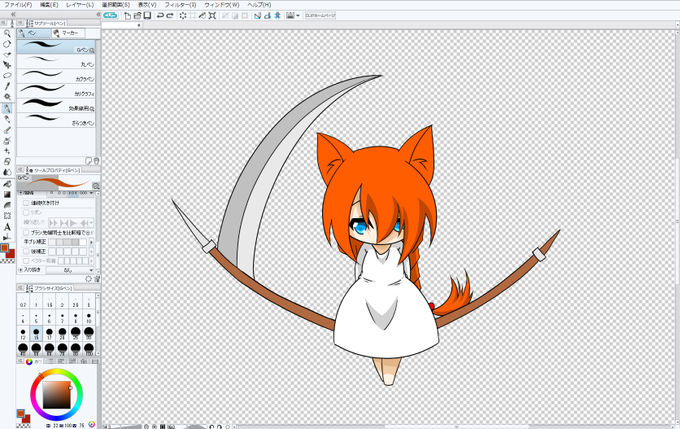Click arrow next to 後補正 slider

[x=91, y=251]
